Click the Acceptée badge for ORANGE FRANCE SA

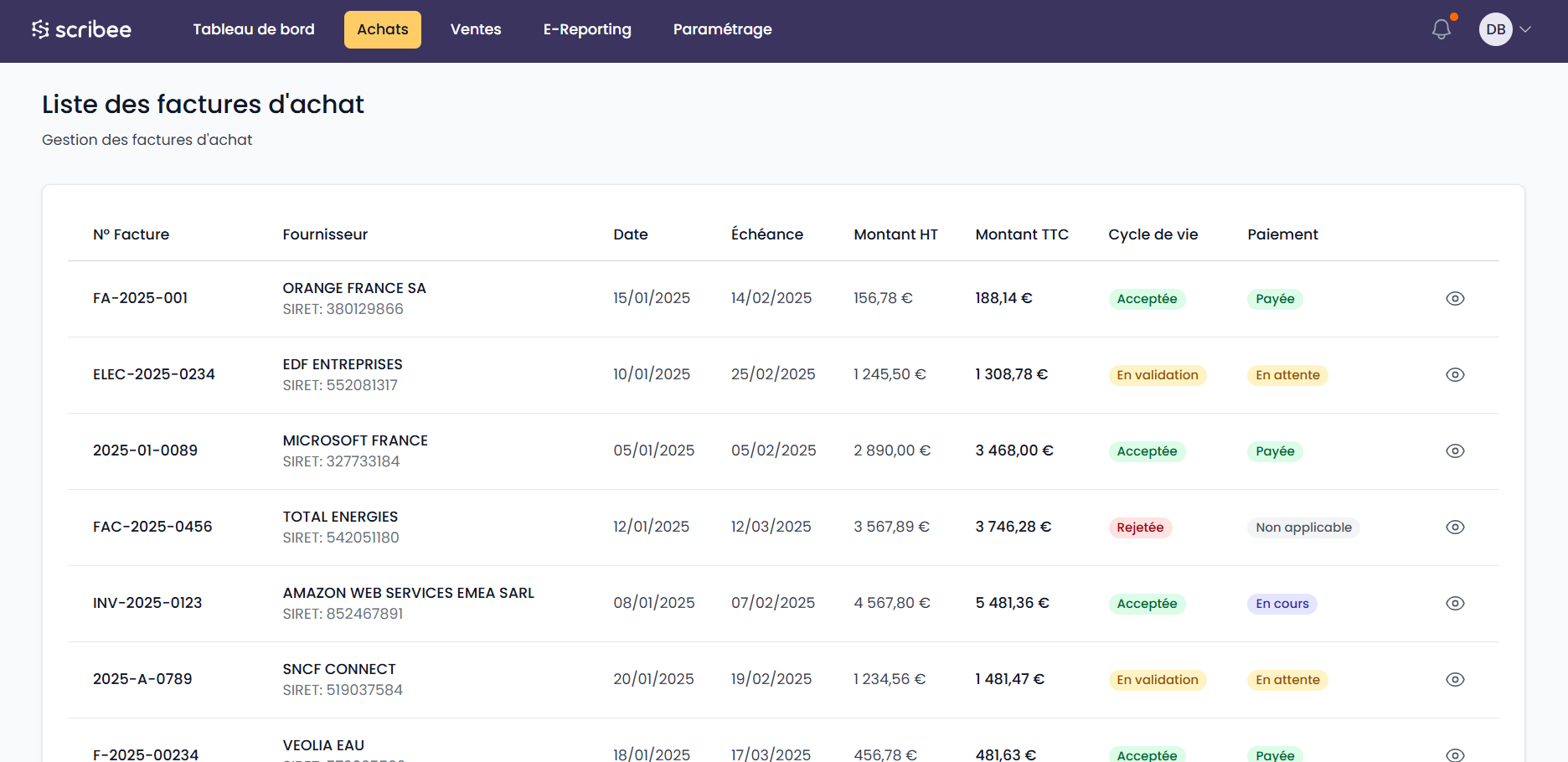[x=1147, y=299]
